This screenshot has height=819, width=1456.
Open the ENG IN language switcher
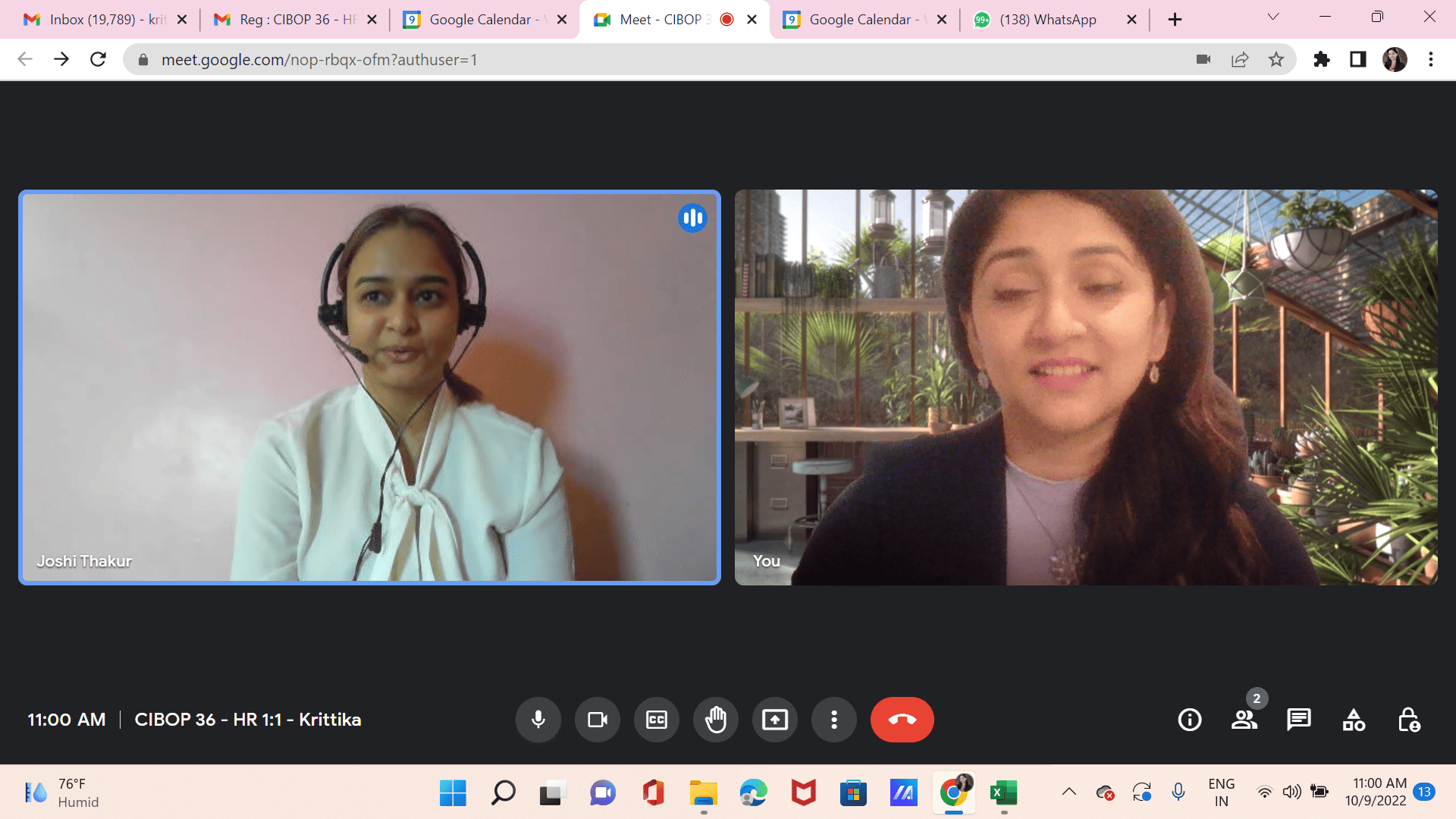pyautogui.click(x=1221, y=792)
